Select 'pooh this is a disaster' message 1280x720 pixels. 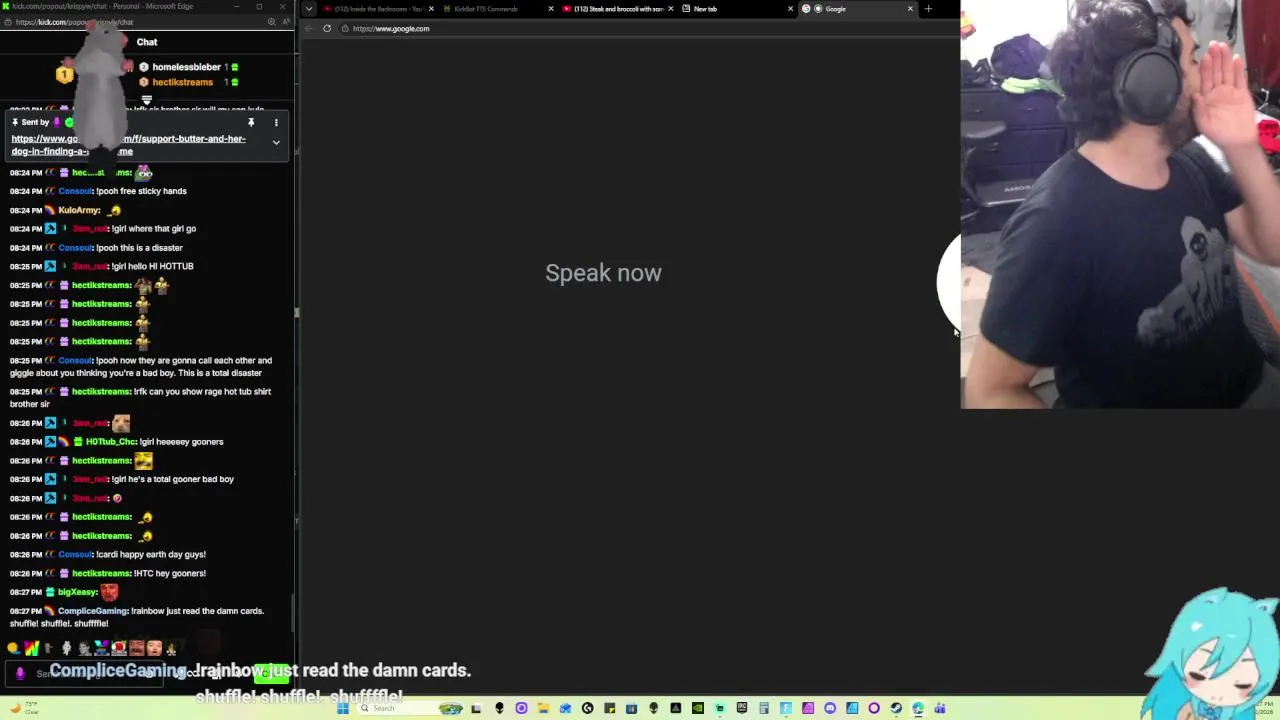coord(139,248)
